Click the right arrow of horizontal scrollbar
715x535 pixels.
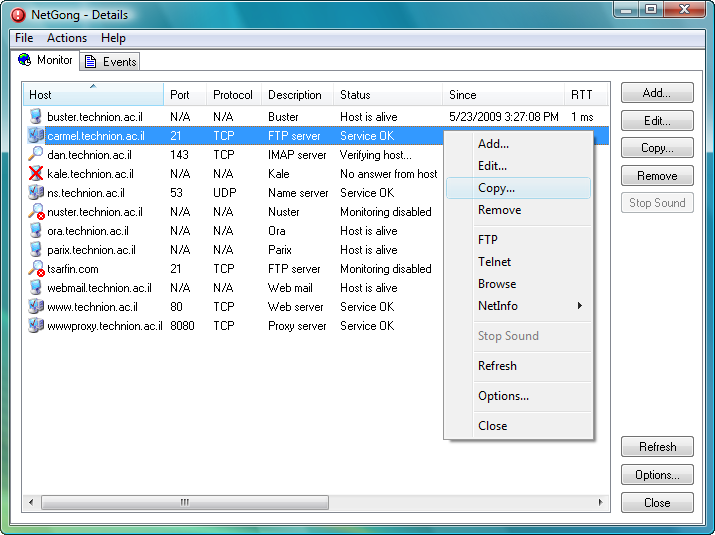[x=600, y=502]
